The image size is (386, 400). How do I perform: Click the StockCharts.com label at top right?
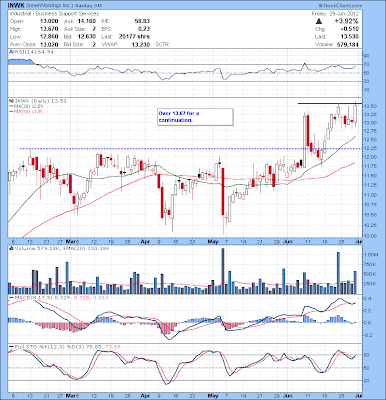pos(340,6)
